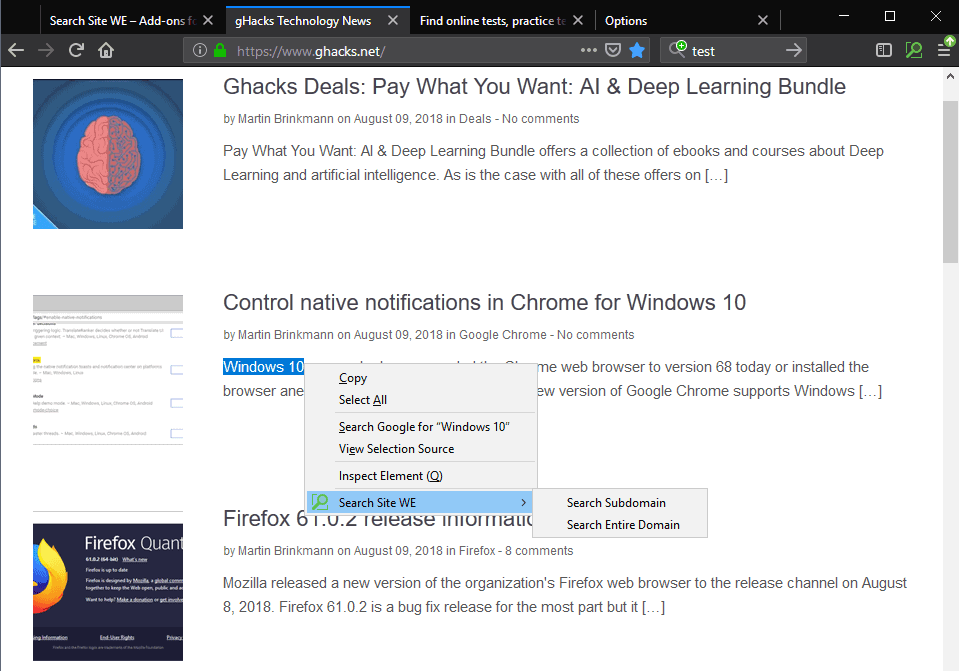Open the sidebar toggle icon

point(883,49)
